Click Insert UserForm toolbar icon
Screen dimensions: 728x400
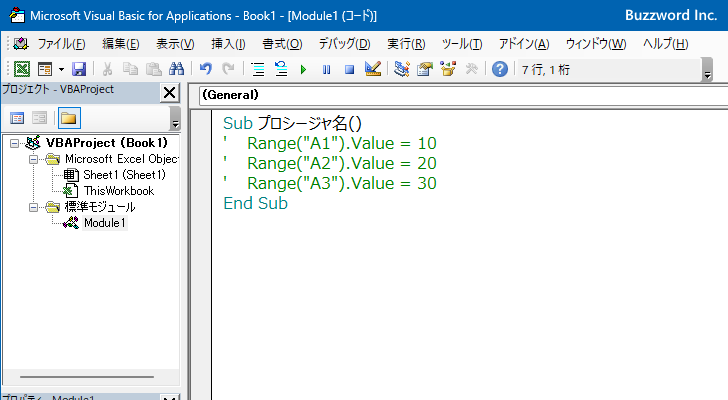(x=45, y=69)
